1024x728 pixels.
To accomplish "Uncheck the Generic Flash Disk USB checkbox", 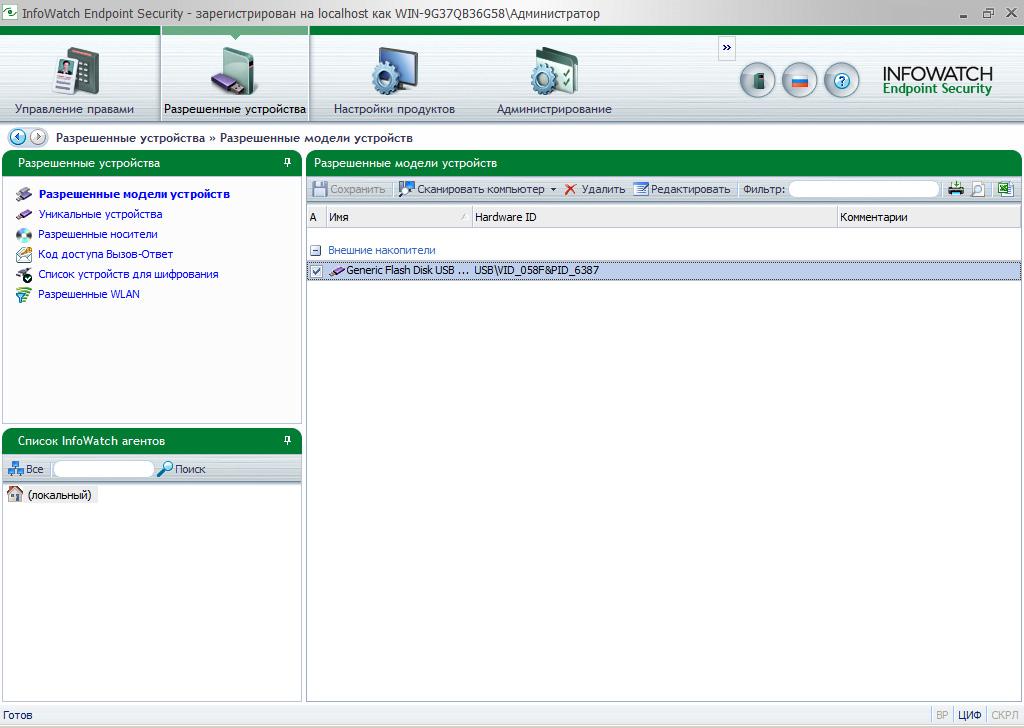I will pos(317,271).
